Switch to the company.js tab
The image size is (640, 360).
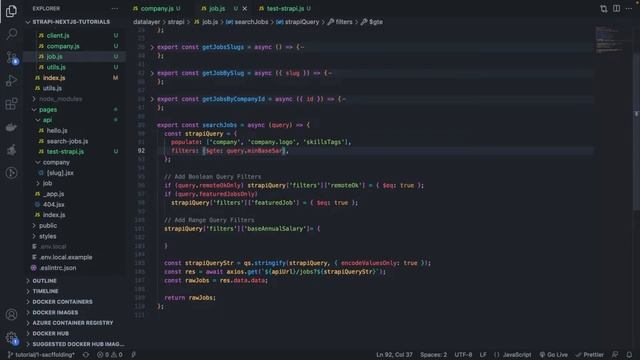[x=157, y=9]
